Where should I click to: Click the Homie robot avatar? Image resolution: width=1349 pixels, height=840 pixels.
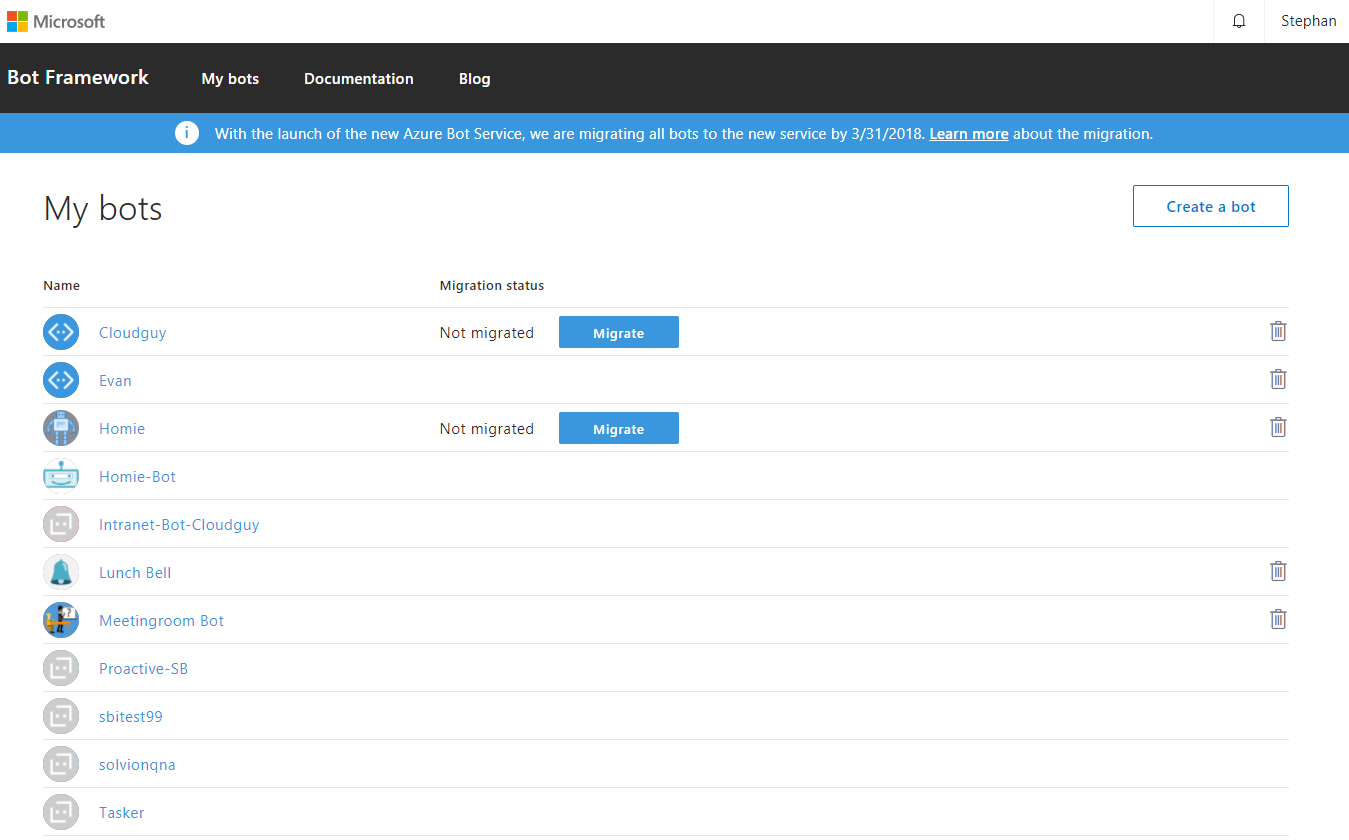pyautogui.click(x=61, y=428)
